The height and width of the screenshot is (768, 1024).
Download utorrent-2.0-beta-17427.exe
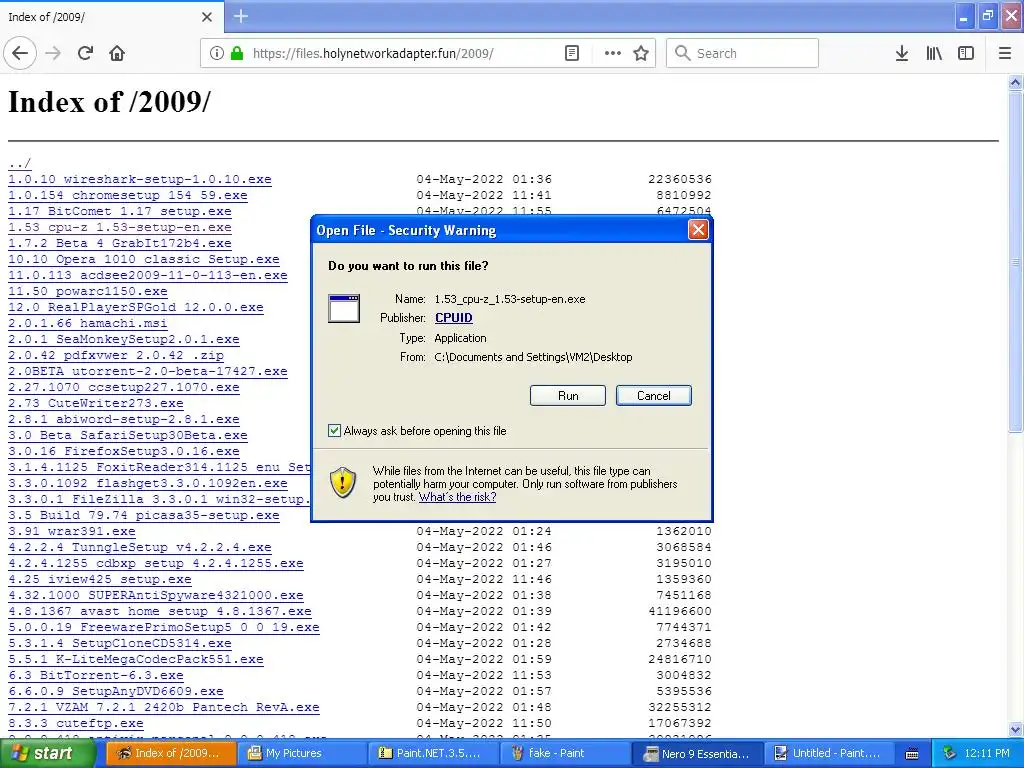click(148, 371)
